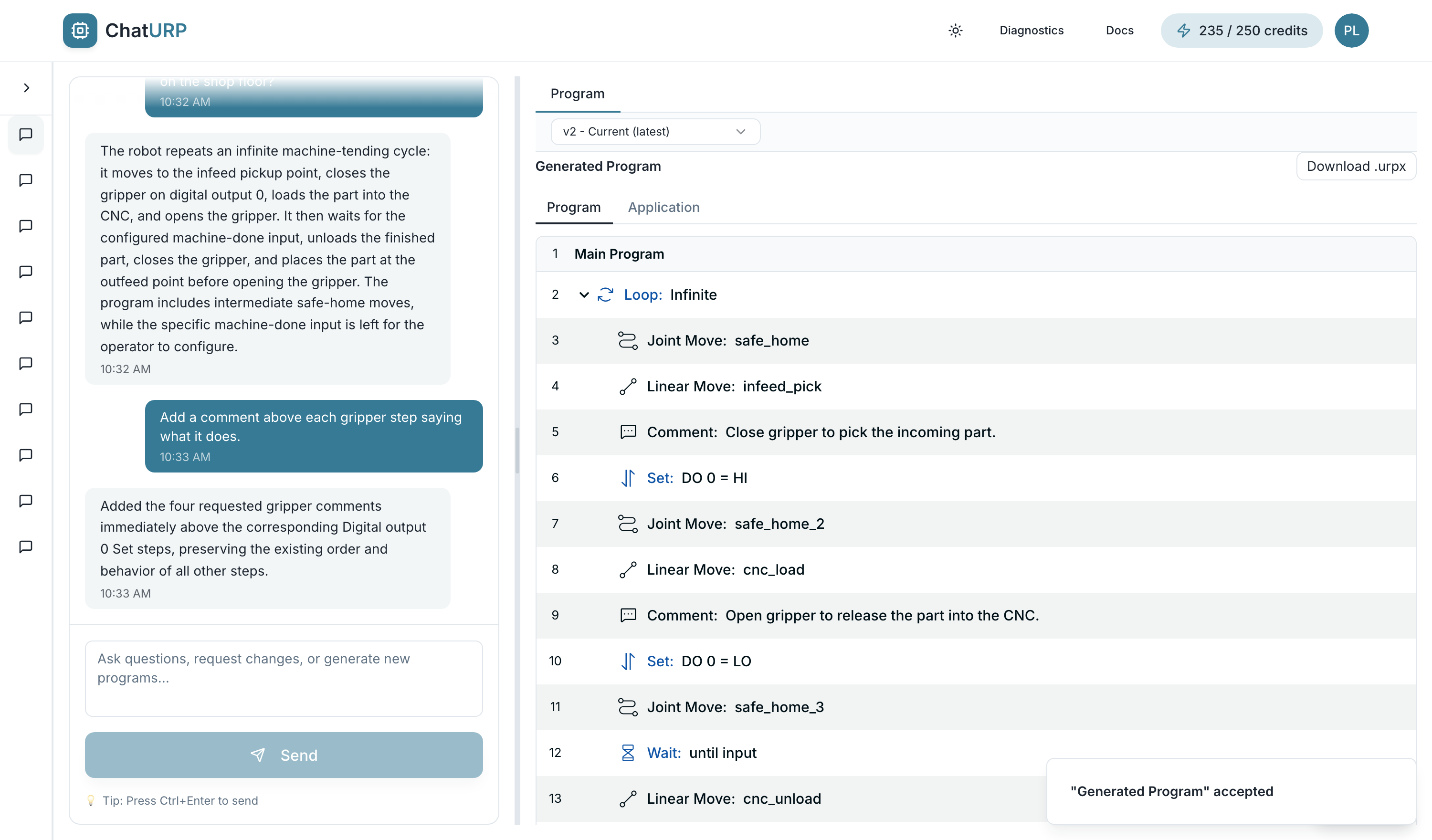The image size is (1432, 840).
Task: Click the 'Added the four requested gripper comments' reply
Action: 268,548
